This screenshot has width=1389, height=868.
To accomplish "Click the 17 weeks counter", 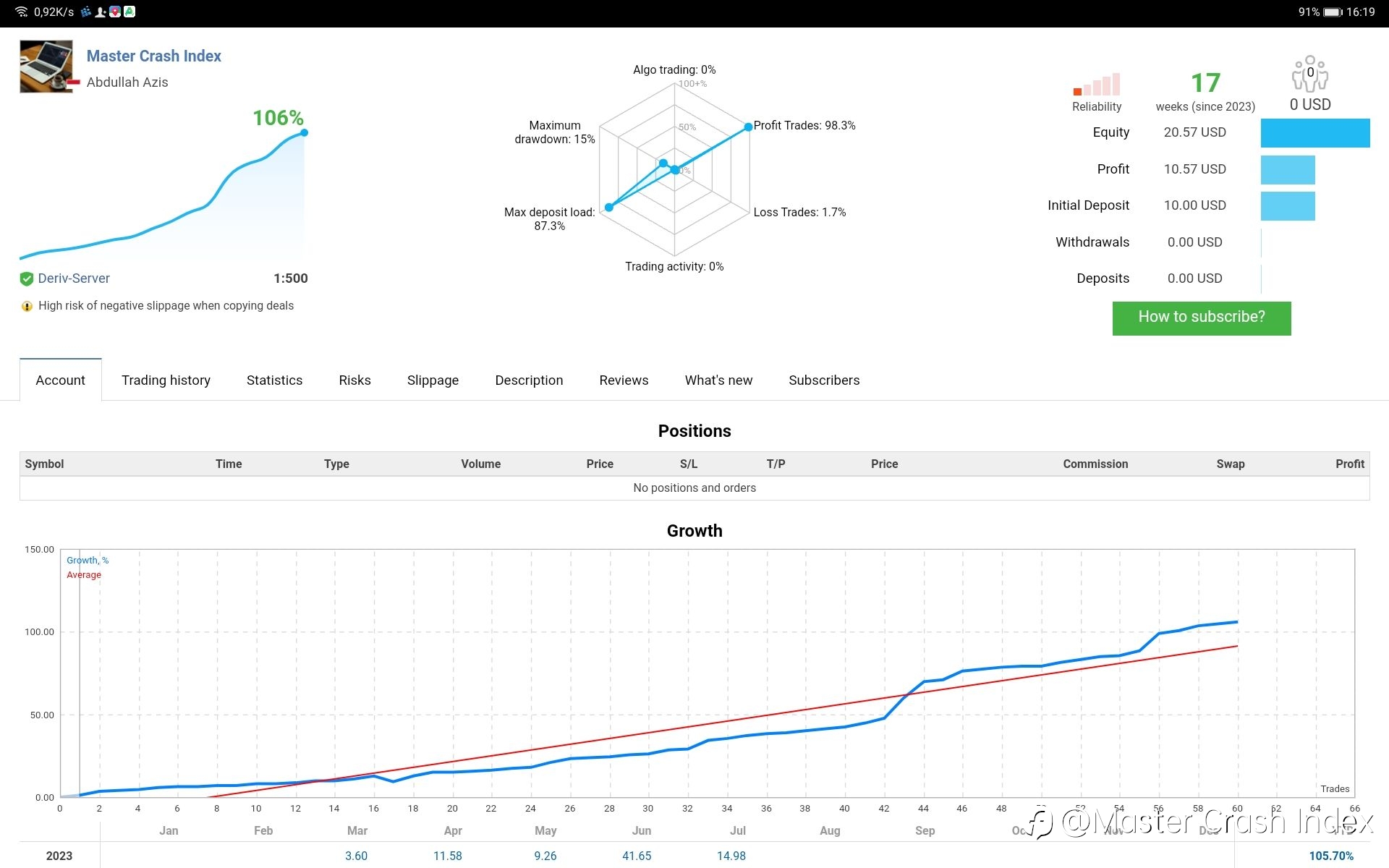I will click(1205, 83).
